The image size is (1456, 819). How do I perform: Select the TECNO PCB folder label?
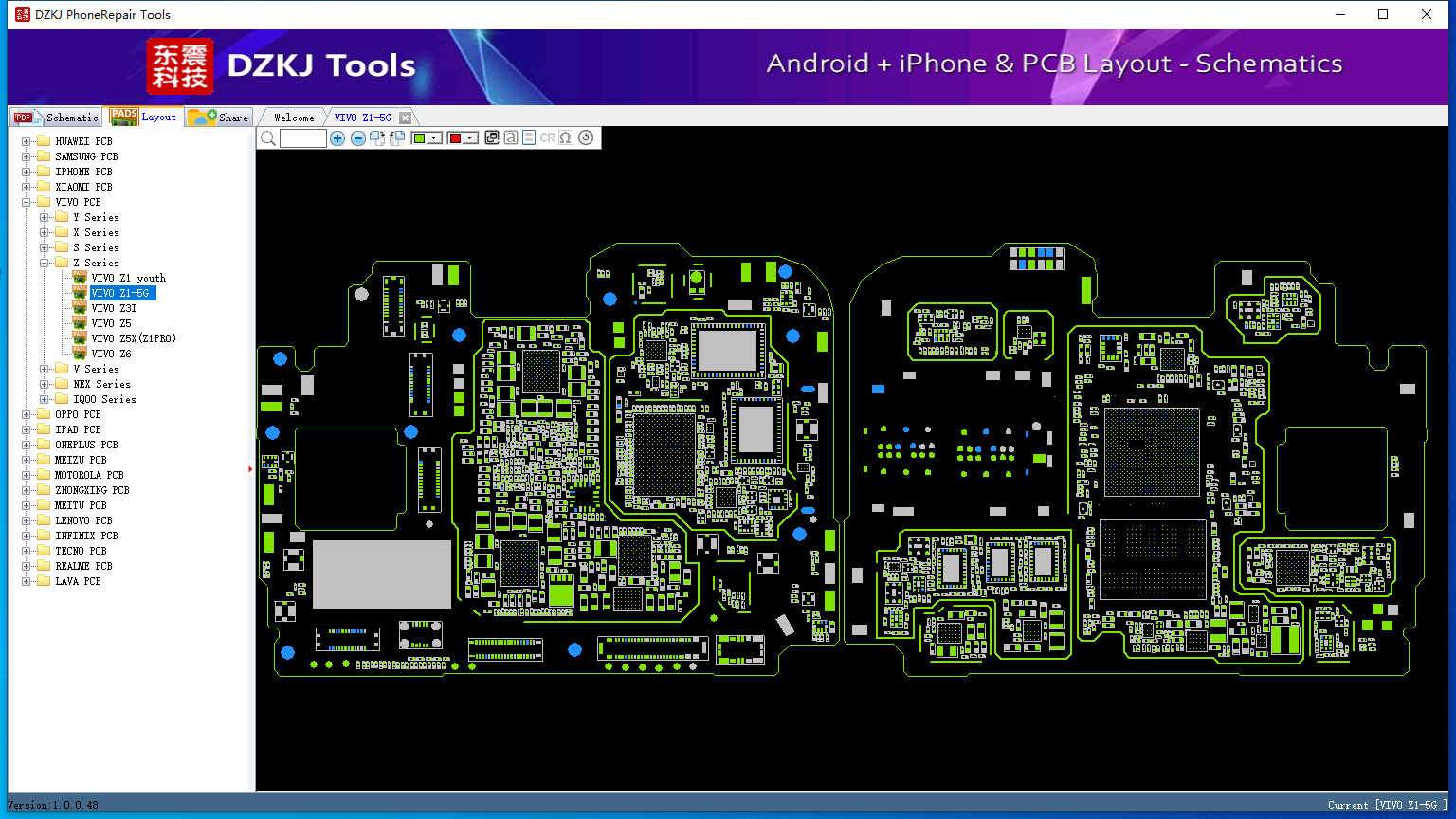[81, 551]
